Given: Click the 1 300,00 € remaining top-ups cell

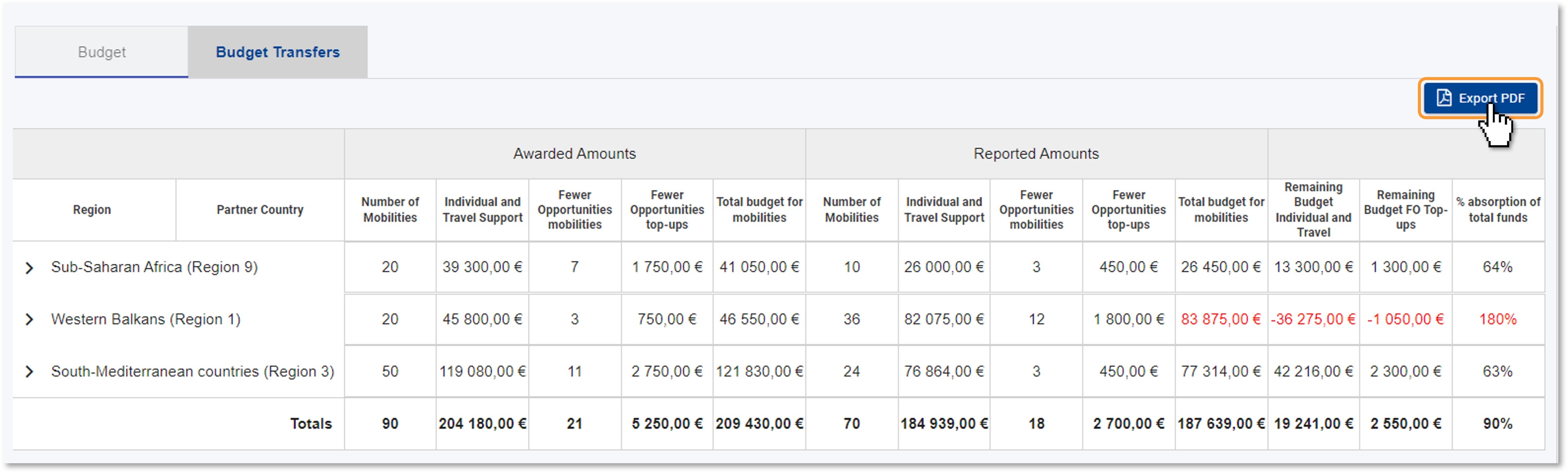Looking at the screenshot, I should (x=1405, y=267).
